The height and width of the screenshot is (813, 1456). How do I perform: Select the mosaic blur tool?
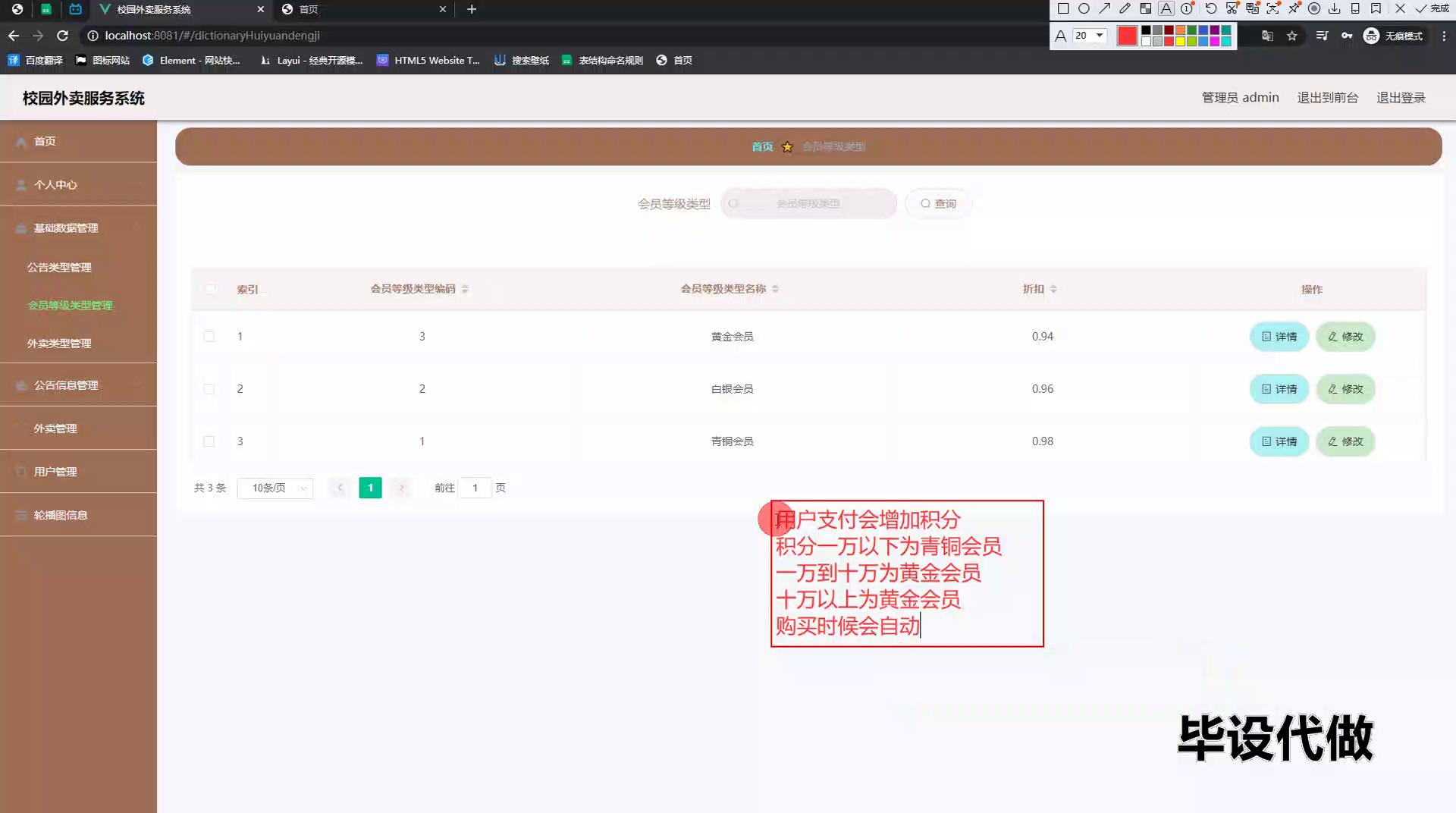(x=1146, y=9)
